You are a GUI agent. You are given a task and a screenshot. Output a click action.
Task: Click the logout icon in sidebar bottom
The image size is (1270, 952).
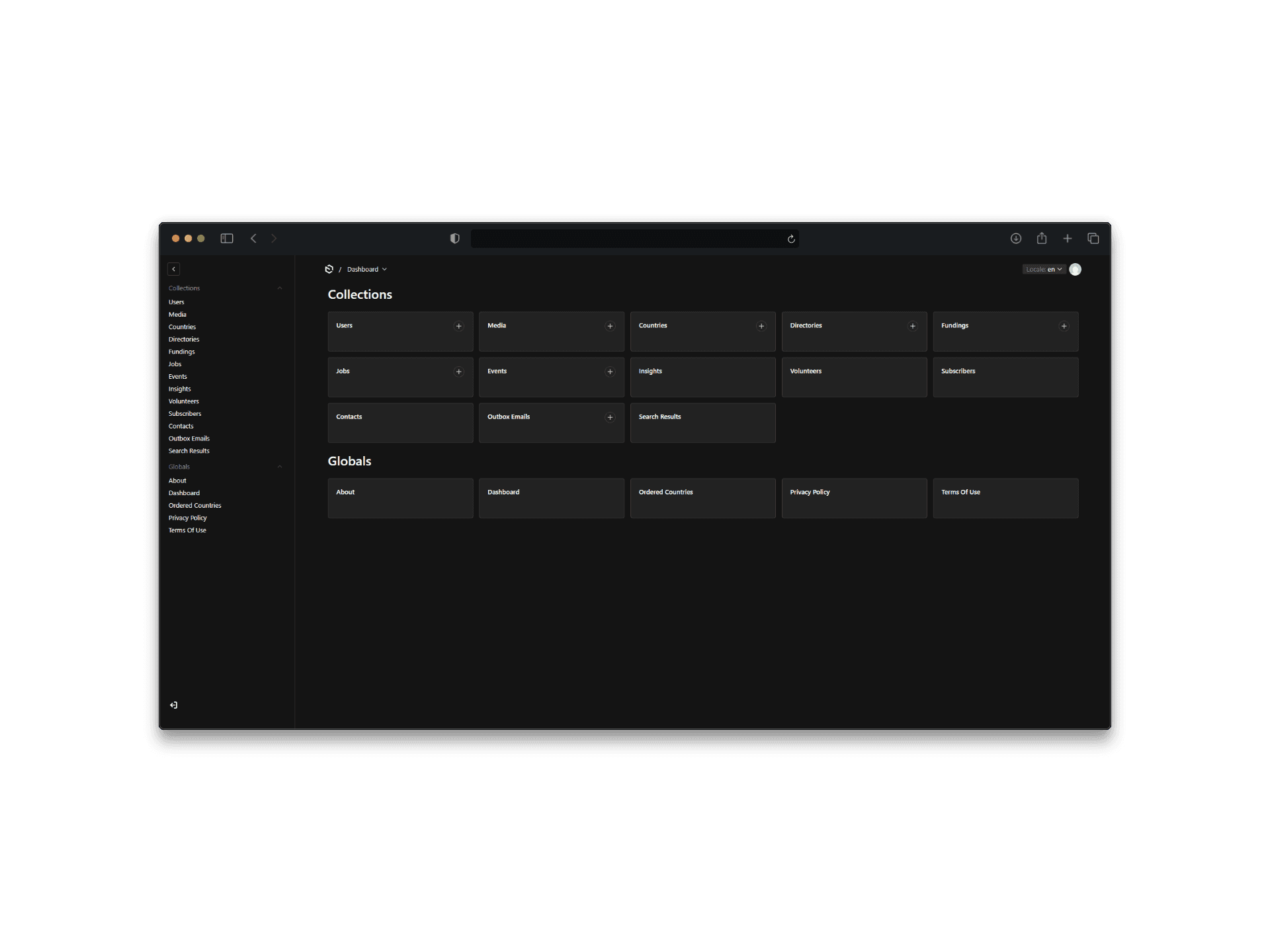(173, 705)
